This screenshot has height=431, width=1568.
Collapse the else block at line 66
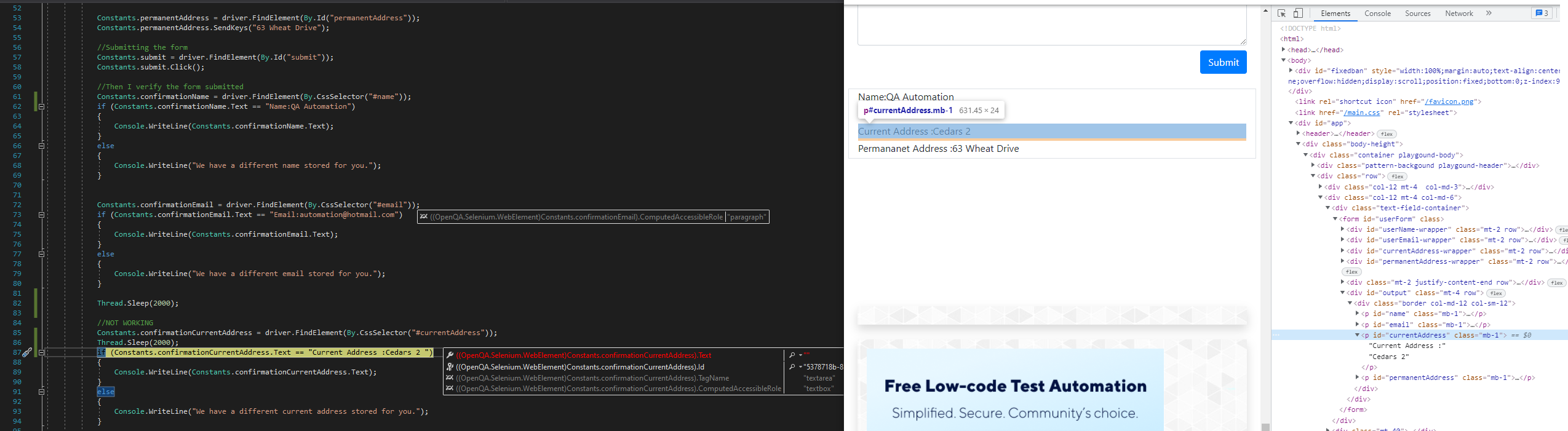[x=41, y=146]
